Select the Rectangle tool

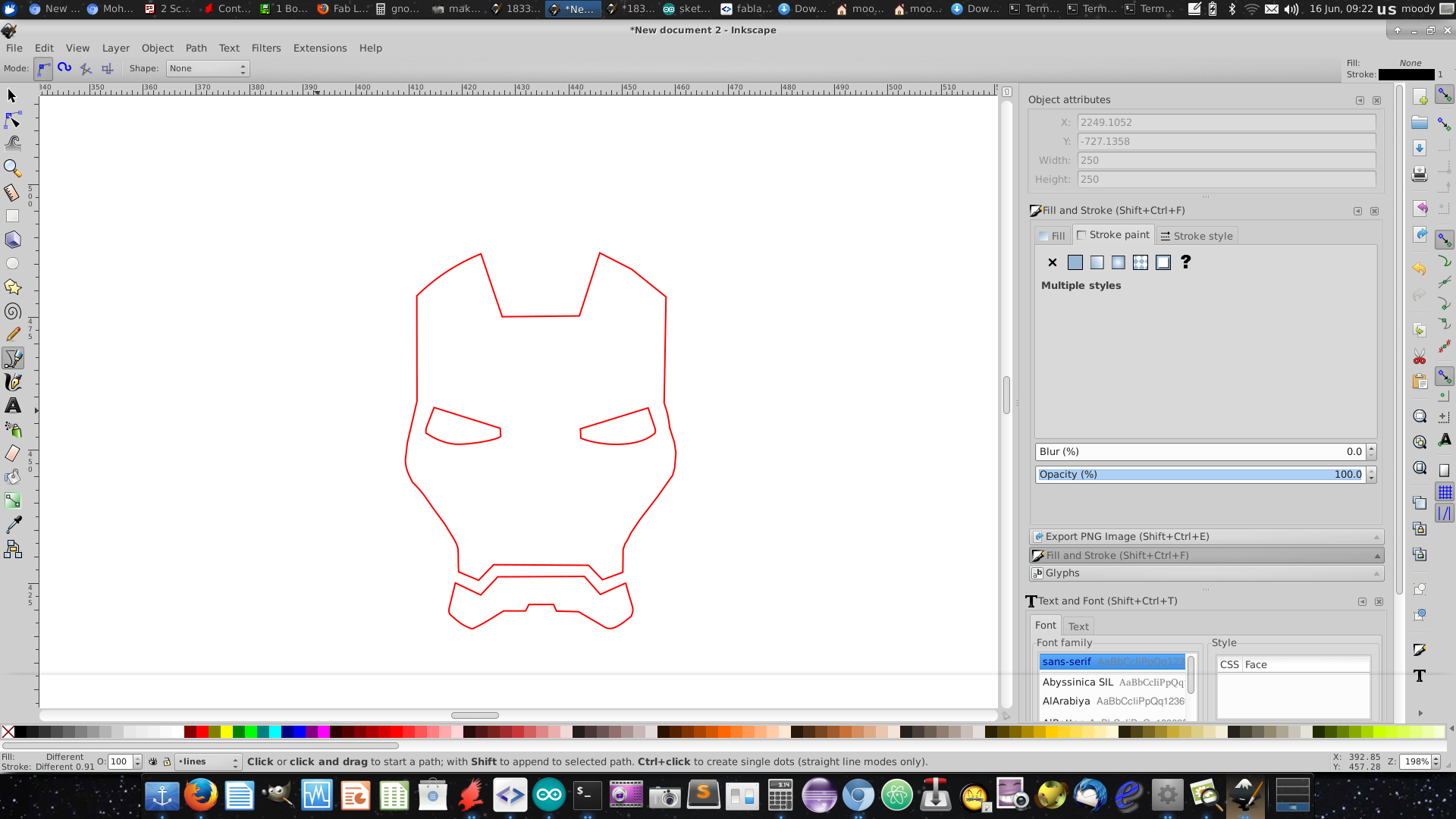tap(12, 216)
